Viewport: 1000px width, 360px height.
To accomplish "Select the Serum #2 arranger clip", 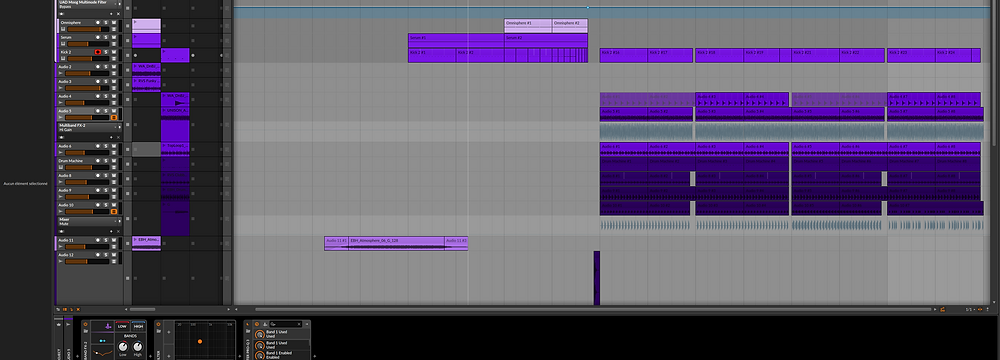I will [546, 41].
